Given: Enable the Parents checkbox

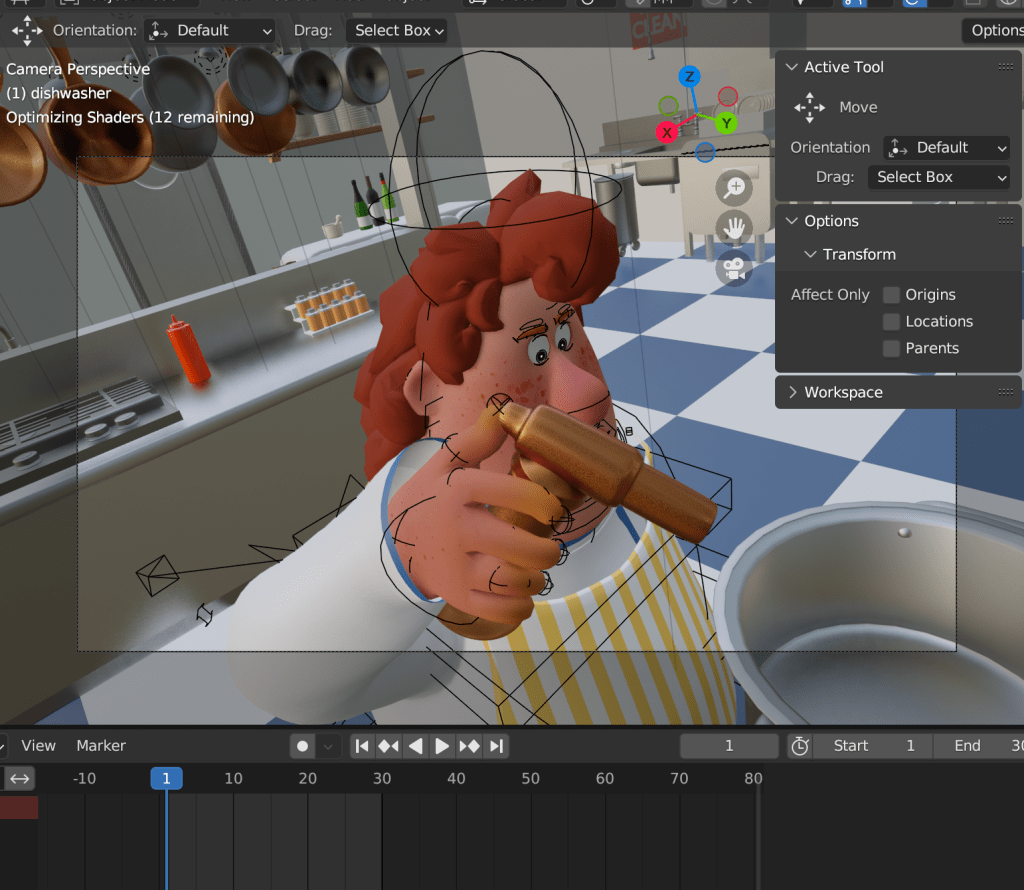Looking at the screenshot, I should 891,349.
